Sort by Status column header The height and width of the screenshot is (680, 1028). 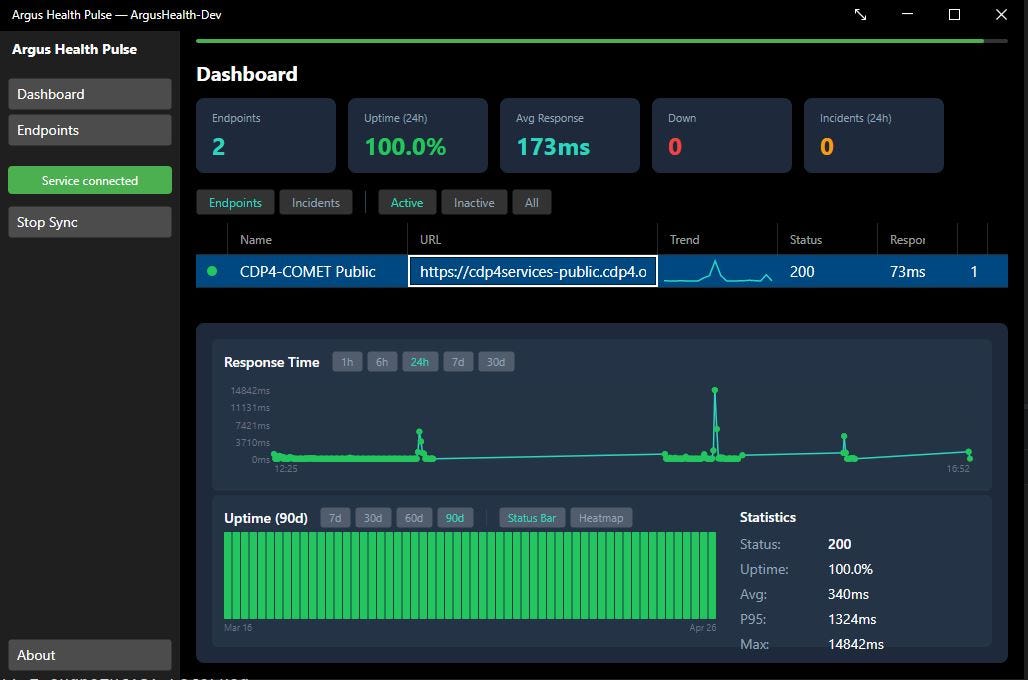[x=827, y=239]
